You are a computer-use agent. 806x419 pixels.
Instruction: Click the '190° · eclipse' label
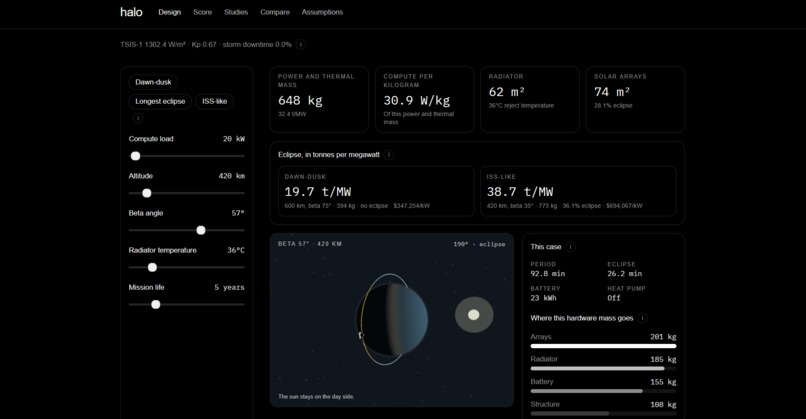tap(479, 244)
